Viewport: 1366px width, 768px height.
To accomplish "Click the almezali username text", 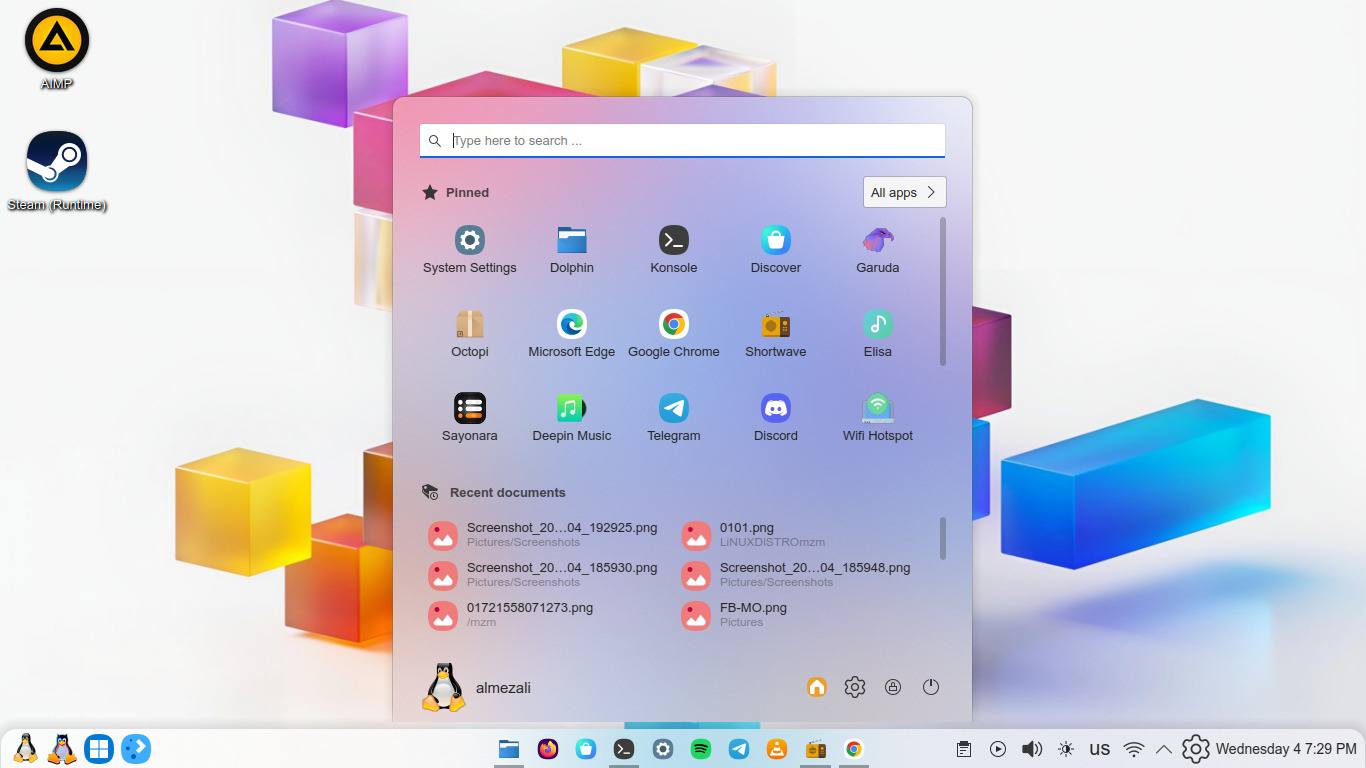I will (503, 688).
